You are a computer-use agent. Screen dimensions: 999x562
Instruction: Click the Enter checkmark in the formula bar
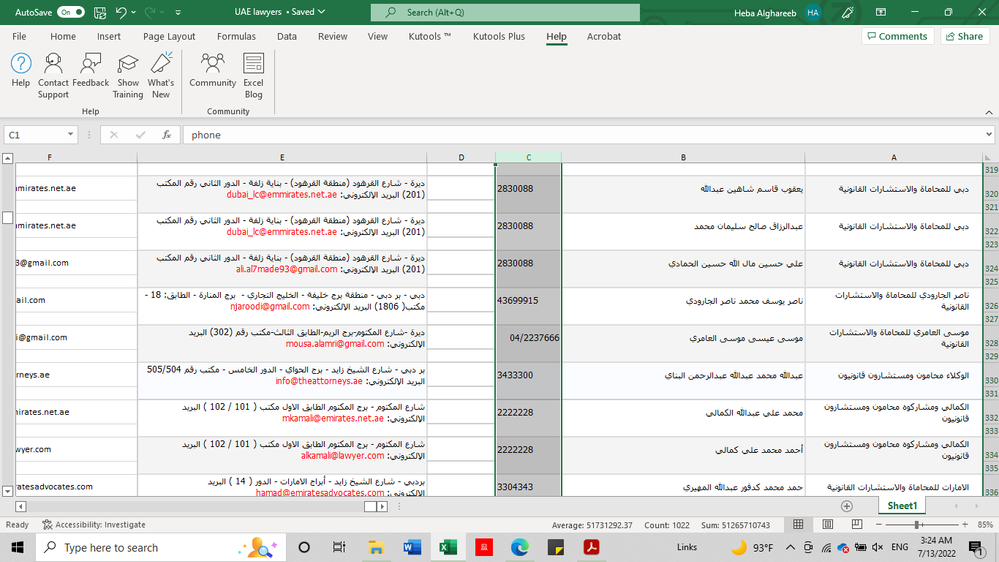pyautogui.click(x=140, y=134)
